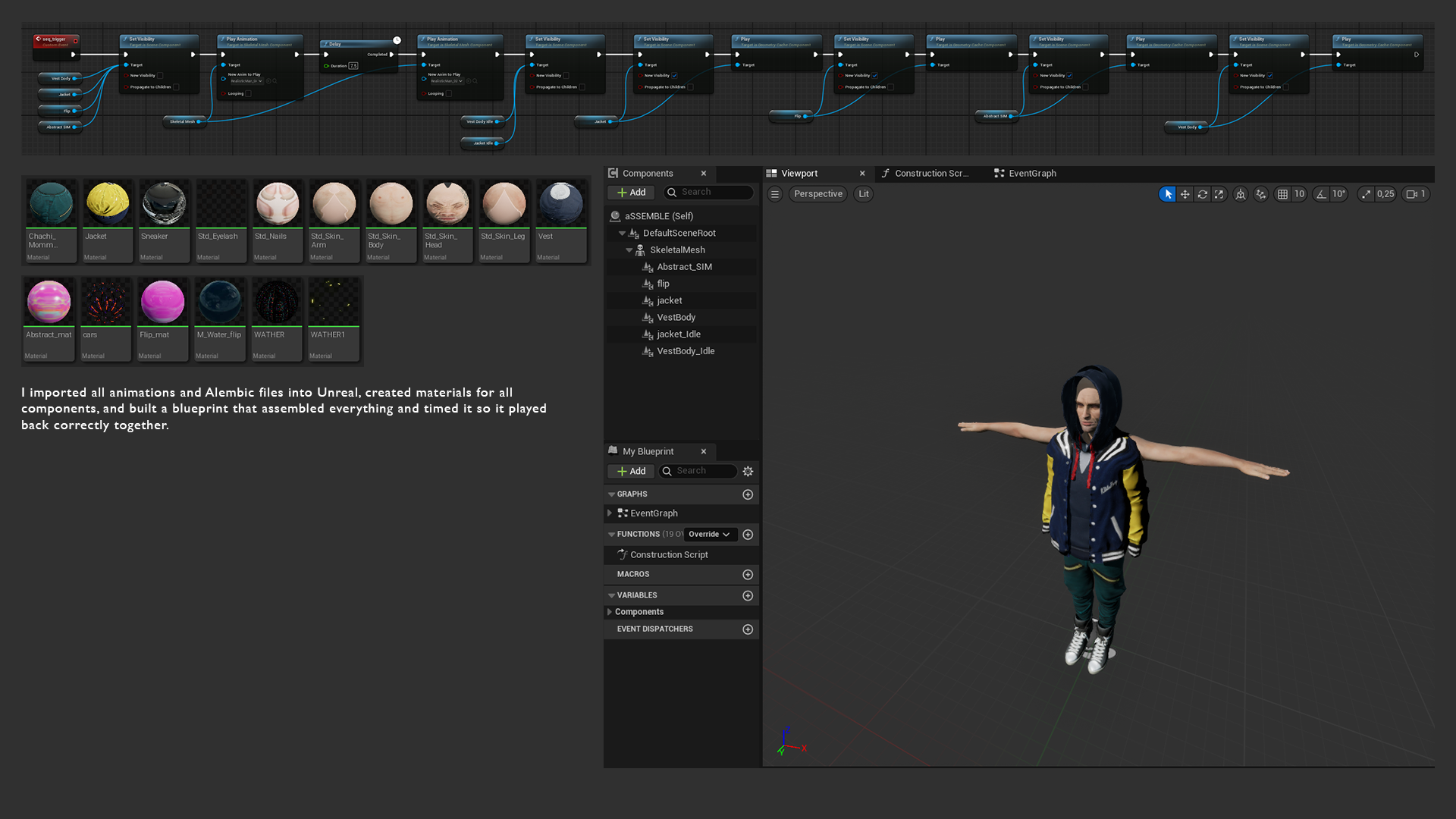Toggle surface snapping icon in viewport toolbar
The height and width of the screenshot is (819, 1456).
1241,194
